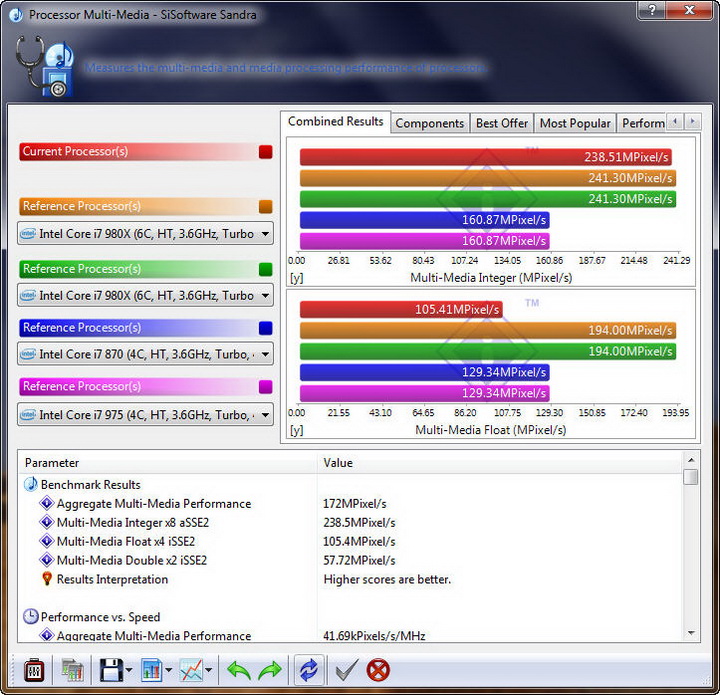The width and height of the screenshot is (720, 695).
Task: Select the Combined Results tab
Action: click(x=336, y=122)
